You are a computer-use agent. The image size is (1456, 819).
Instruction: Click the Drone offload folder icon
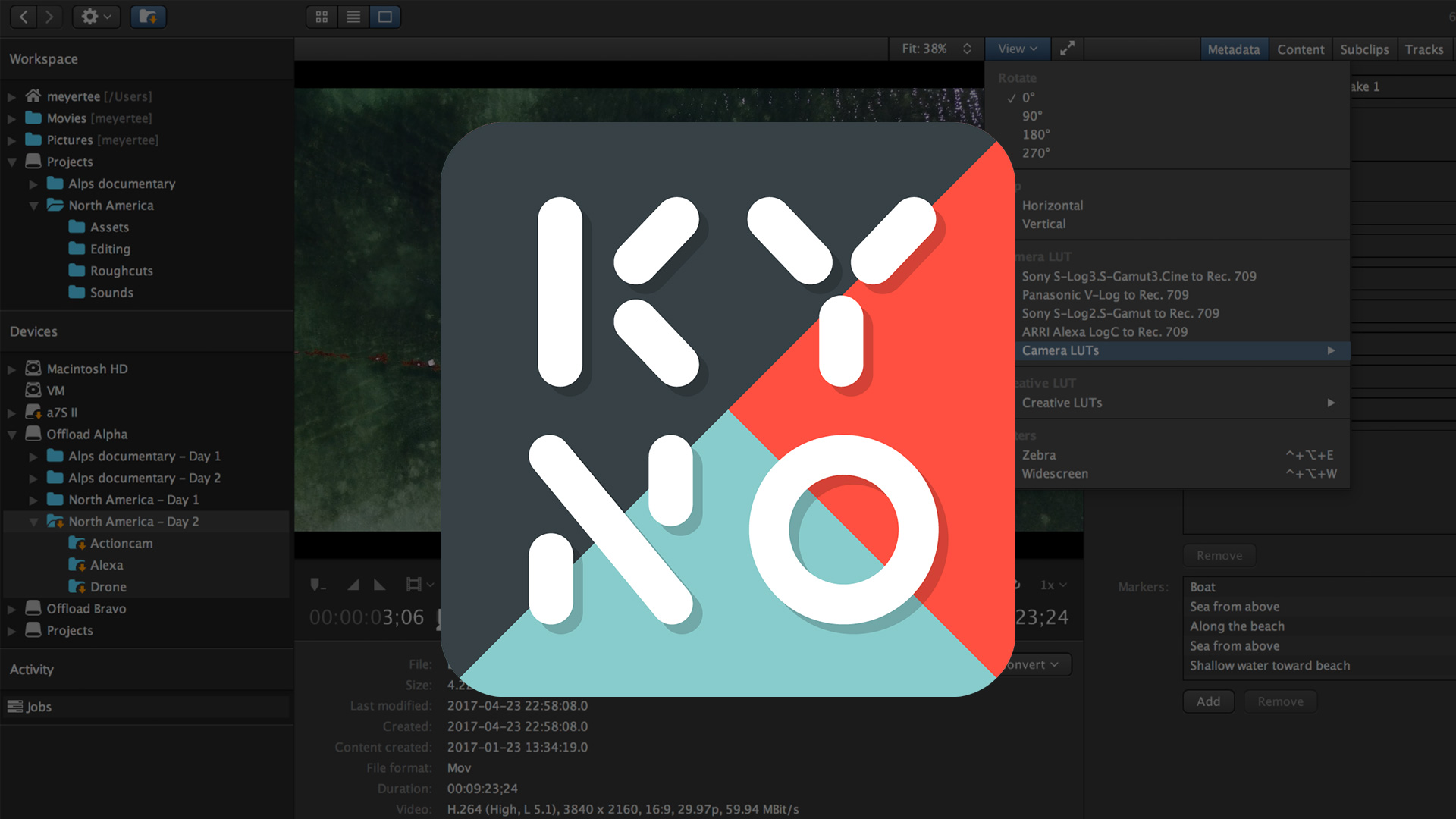[77, 587]
